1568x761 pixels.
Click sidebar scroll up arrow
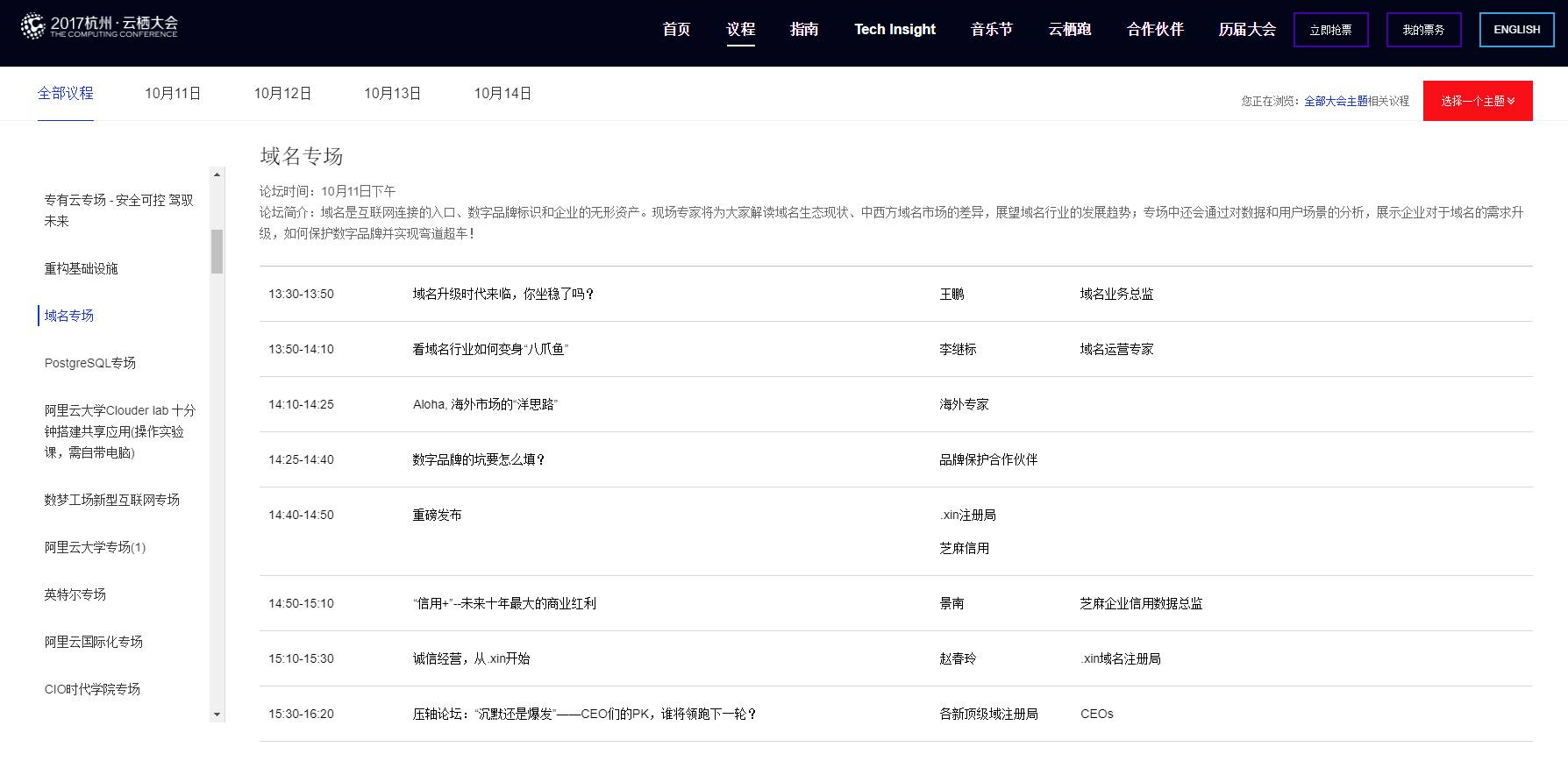[x=217, y=173]
